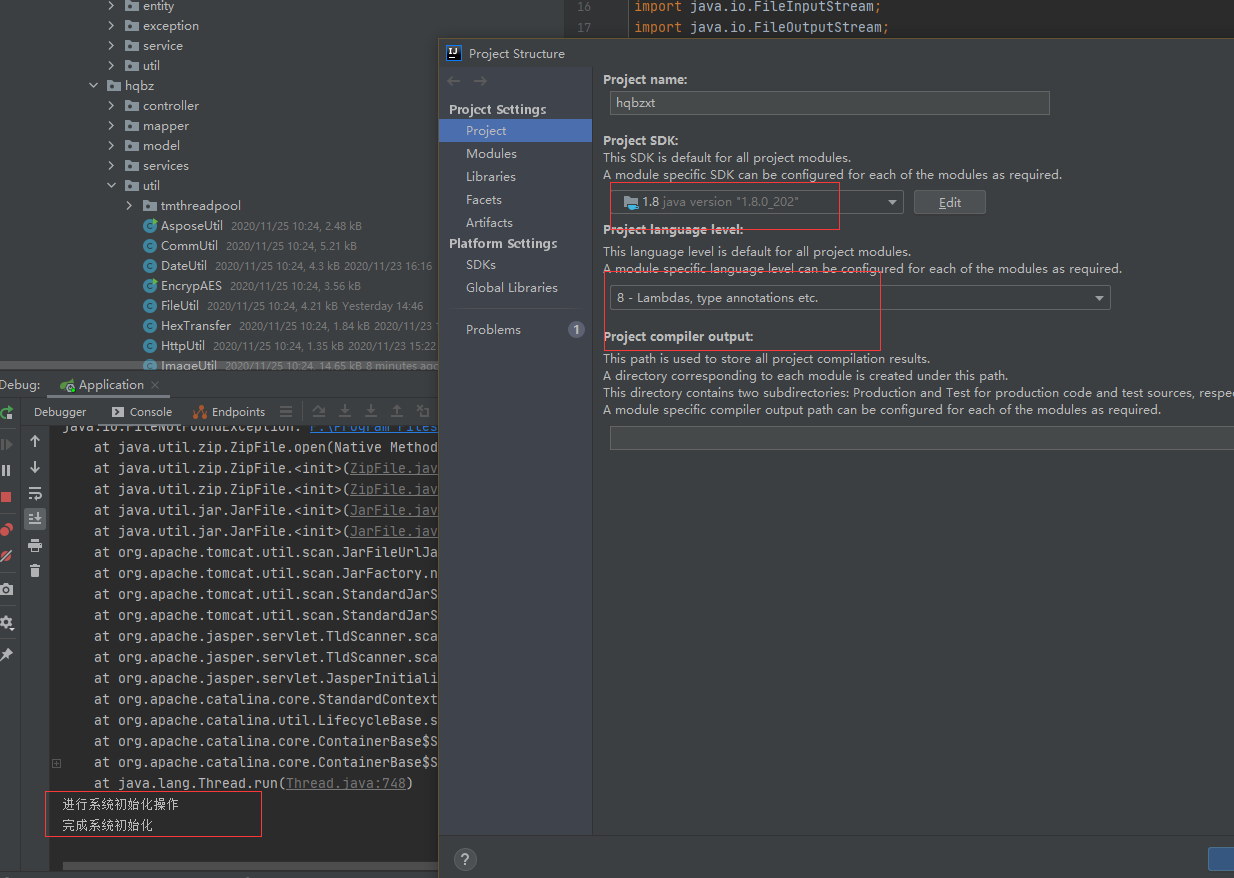1234x878 pixels.
Task: Take a thread dump with the camera icon
Action: click(7, 589)
